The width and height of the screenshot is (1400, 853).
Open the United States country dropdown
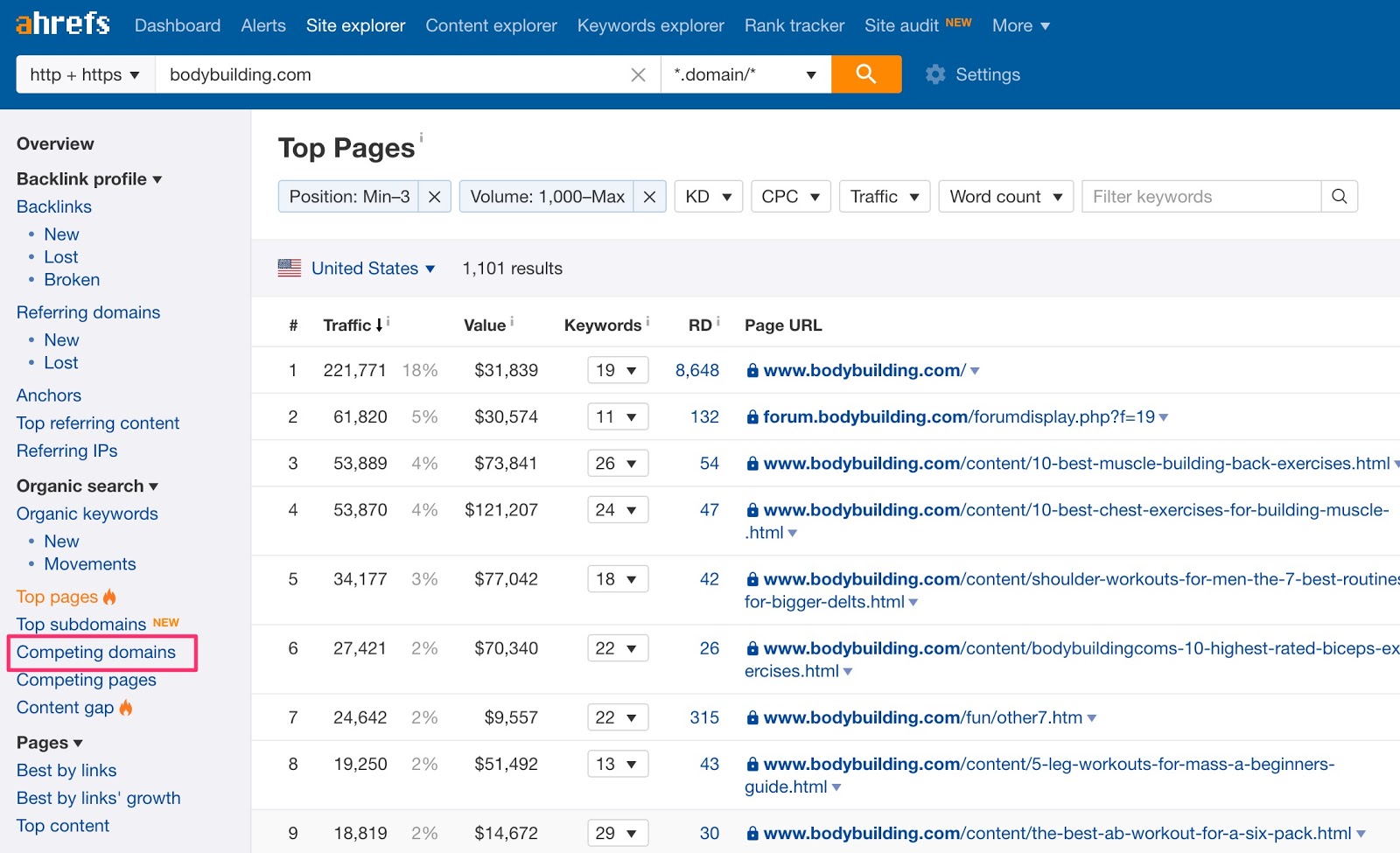point(374,269)
